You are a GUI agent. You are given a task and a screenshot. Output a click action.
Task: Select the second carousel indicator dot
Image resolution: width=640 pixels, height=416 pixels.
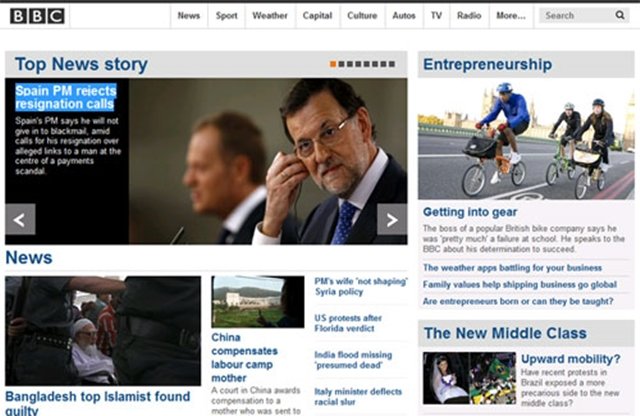coord(342,64)
